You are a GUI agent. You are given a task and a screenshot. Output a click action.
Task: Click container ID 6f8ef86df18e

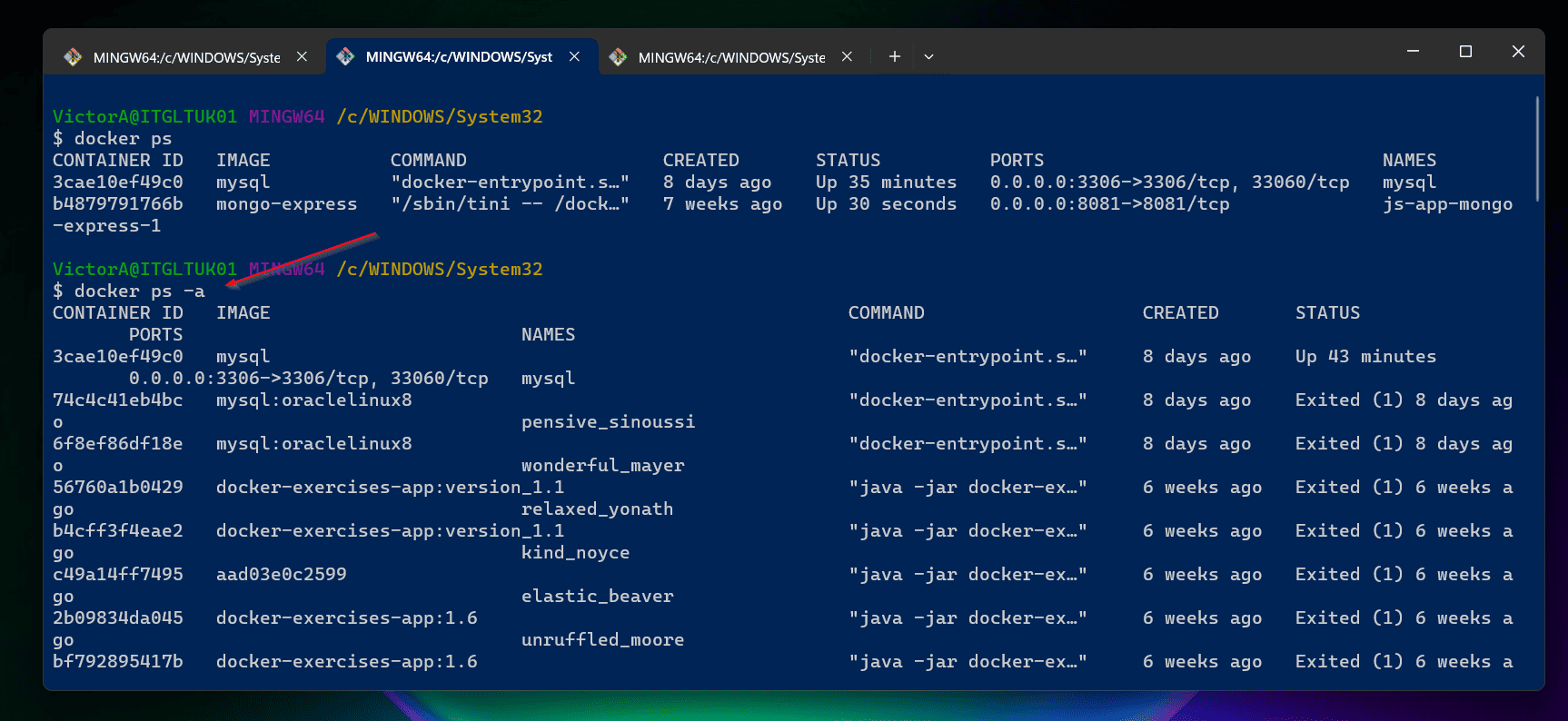click(x=118, y=444)
